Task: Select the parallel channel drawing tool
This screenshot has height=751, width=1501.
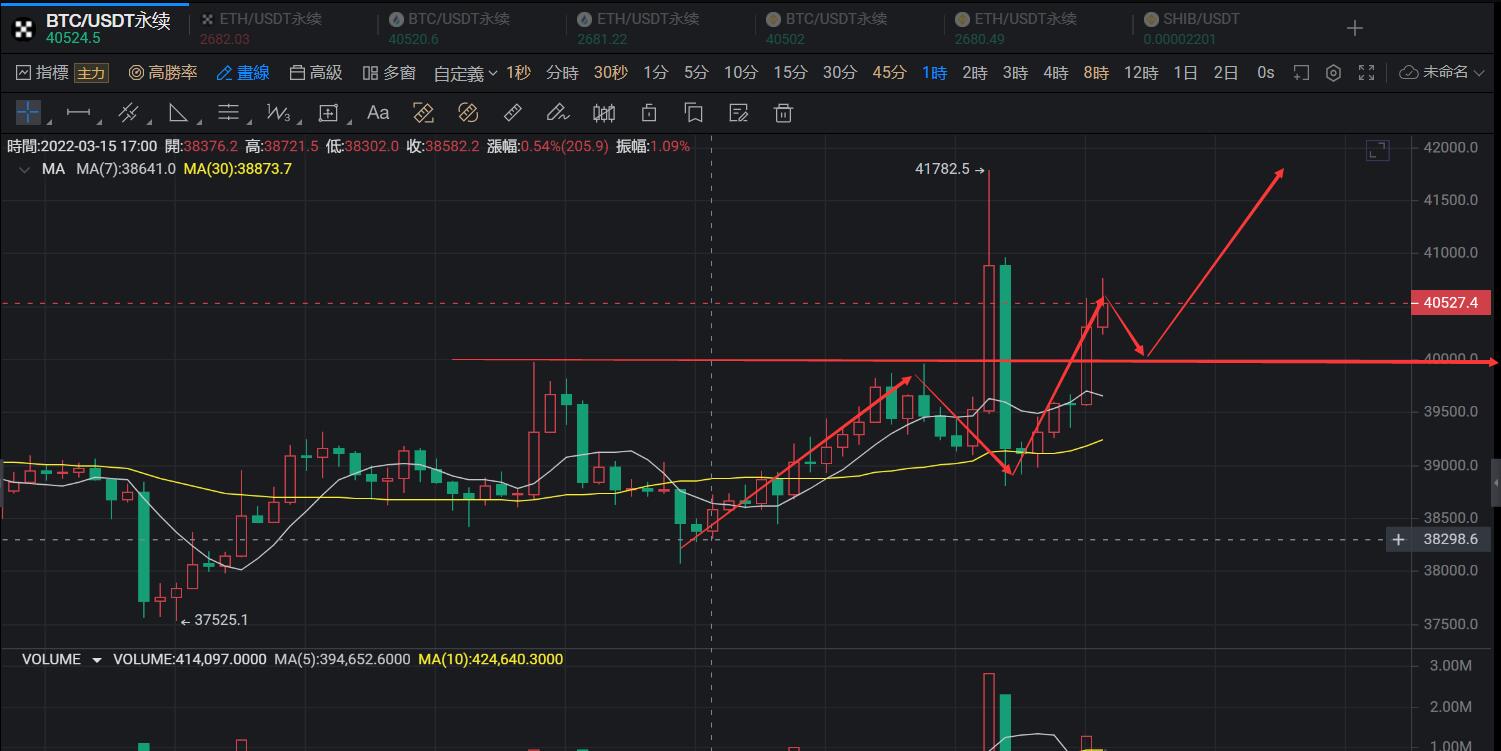Action: pos(128,112)
